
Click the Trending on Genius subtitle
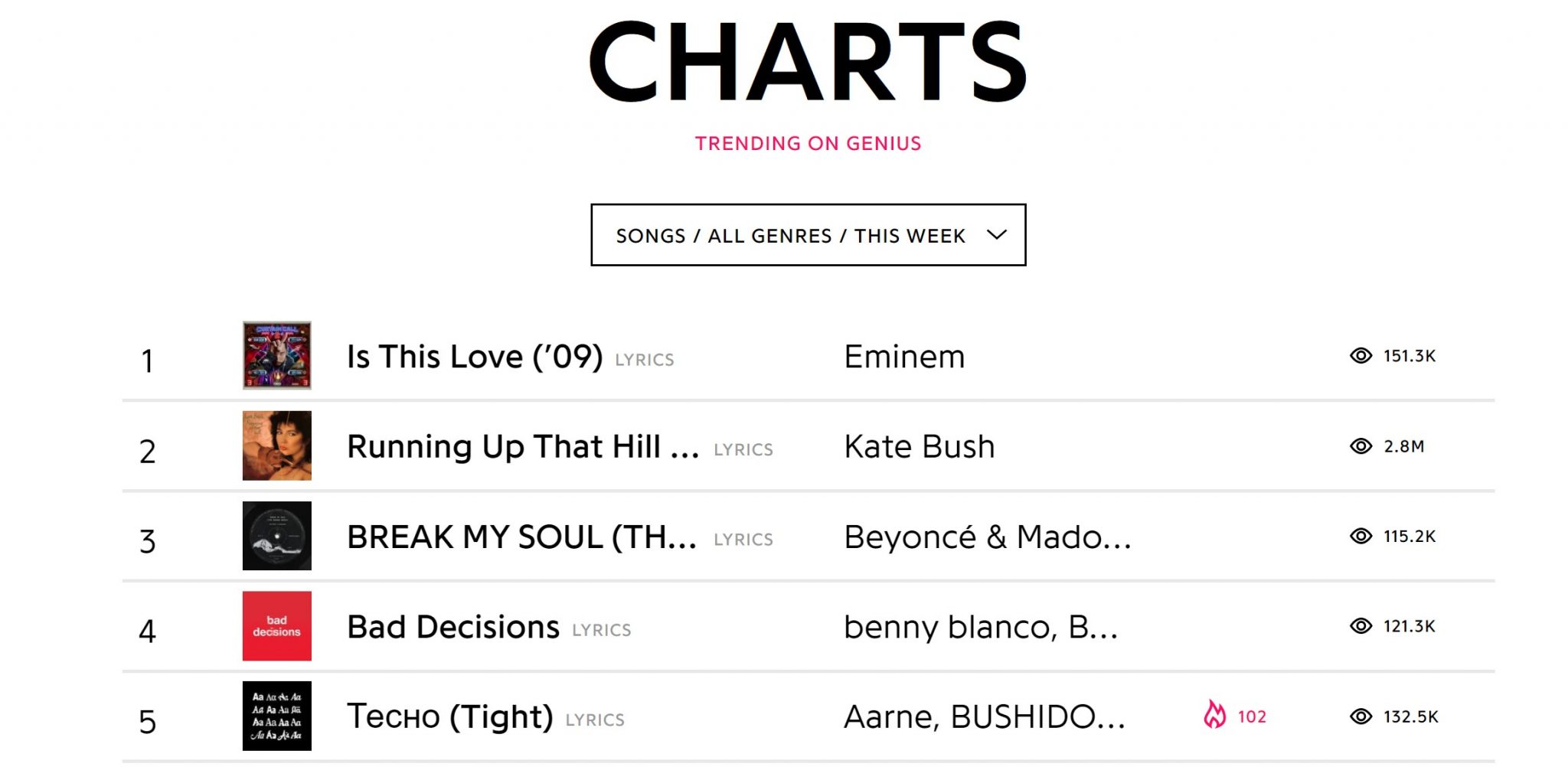808,144
